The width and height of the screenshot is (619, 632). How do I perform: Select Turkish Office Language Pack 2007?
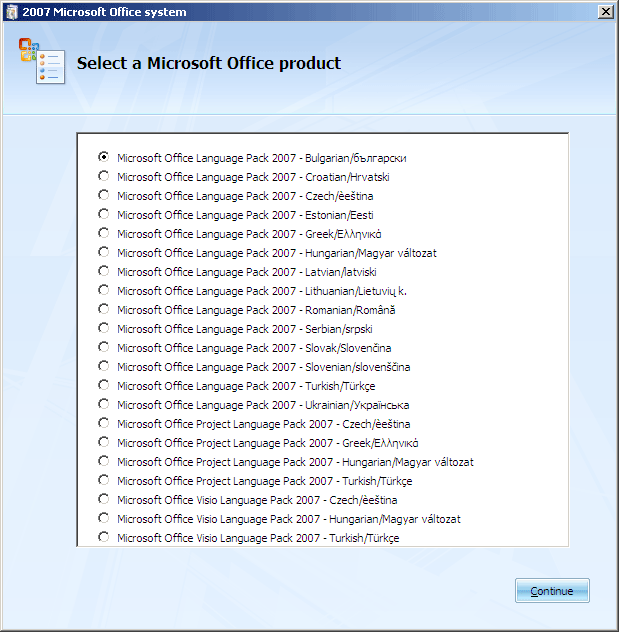click(104, 385)
